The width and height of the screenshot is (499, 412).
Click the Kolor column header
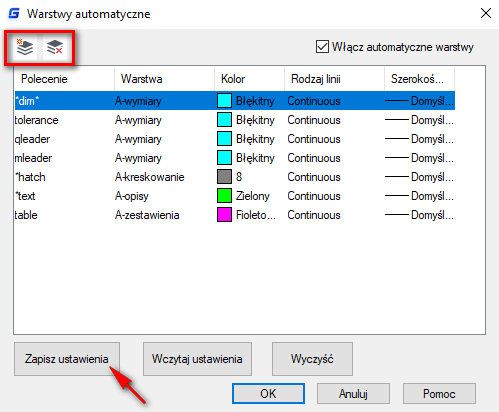[249, 79]
